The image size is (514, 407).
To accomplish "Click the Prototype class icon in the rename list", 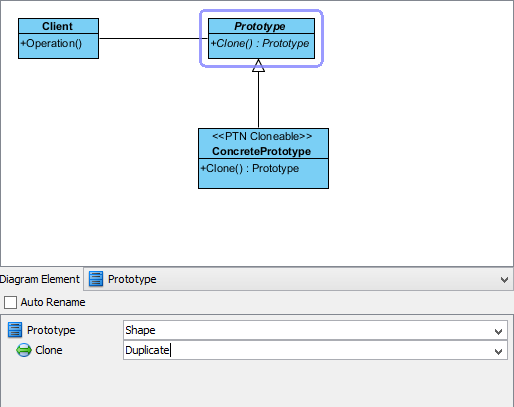I will click(15, 330).
